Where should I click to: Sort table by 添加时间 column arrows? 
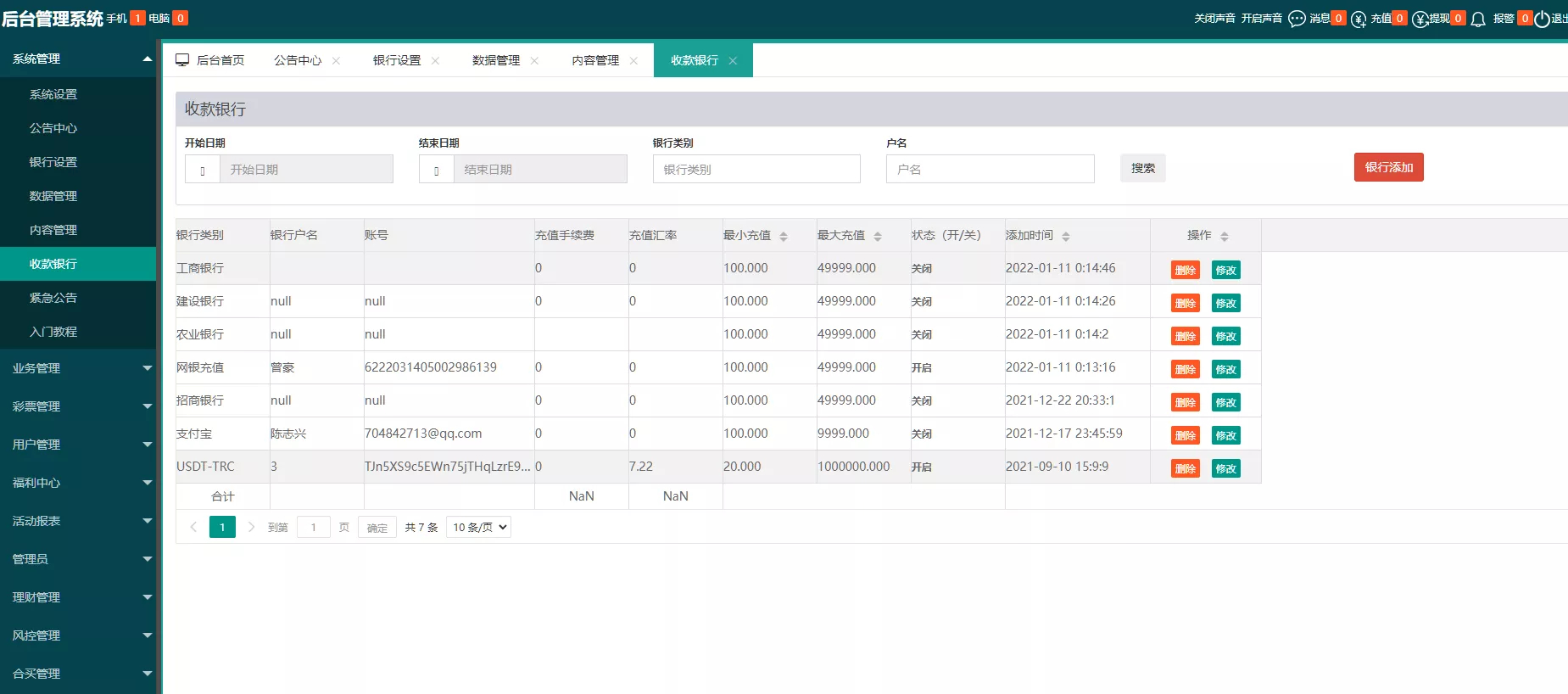pos(1066,236)
